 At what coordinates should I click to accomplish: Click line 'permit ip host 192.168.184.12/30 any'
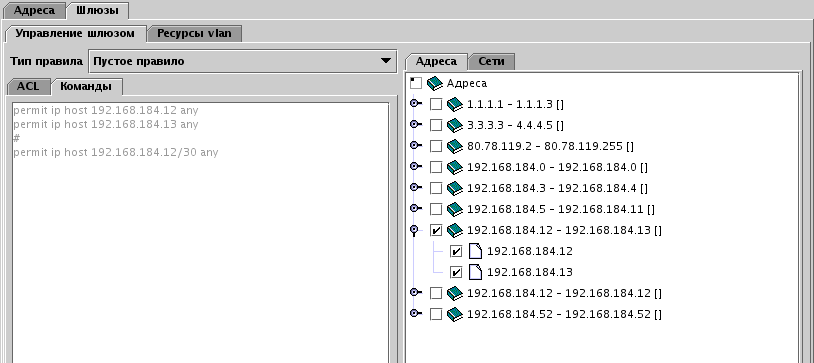coord(116,153)
